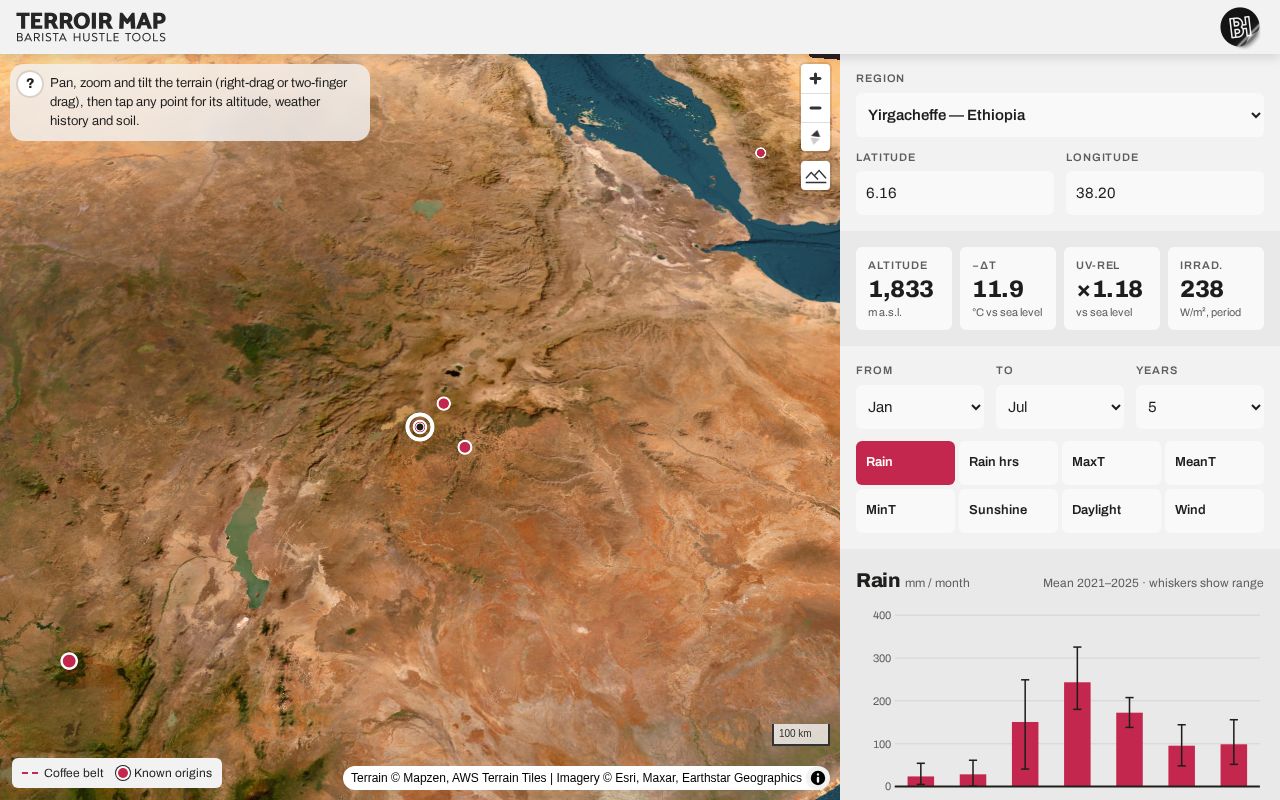Select the MeanT metric
This screenshot has width=1280, height=800.
1214,463
